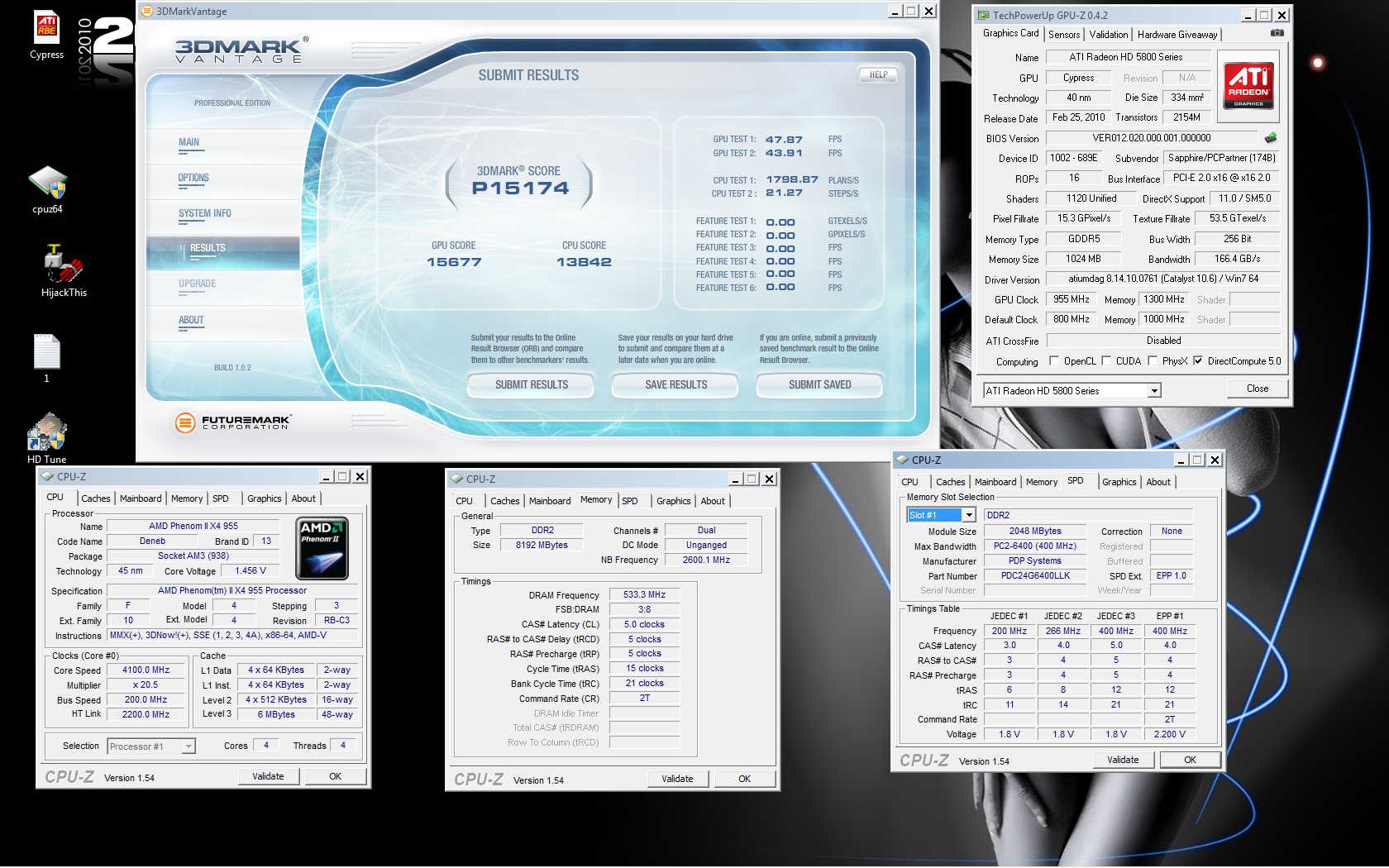Click the Futuremark Corporation logo

[232, 422]
